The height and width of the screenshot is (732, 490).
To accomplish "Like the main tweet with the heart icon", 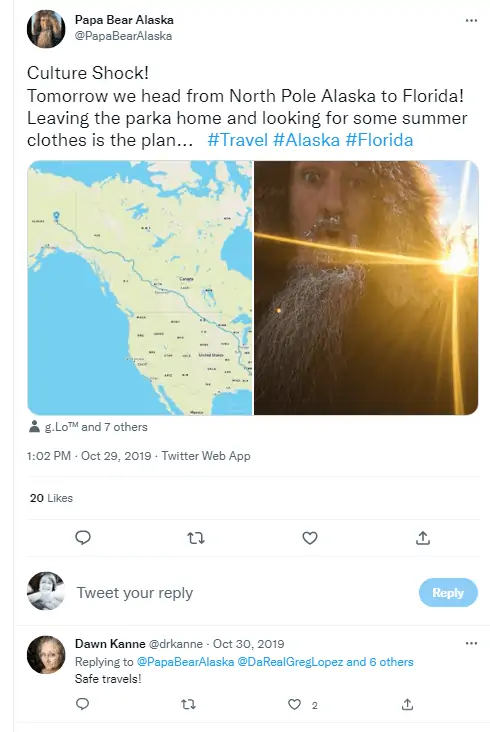I will (x=310, y=538).
